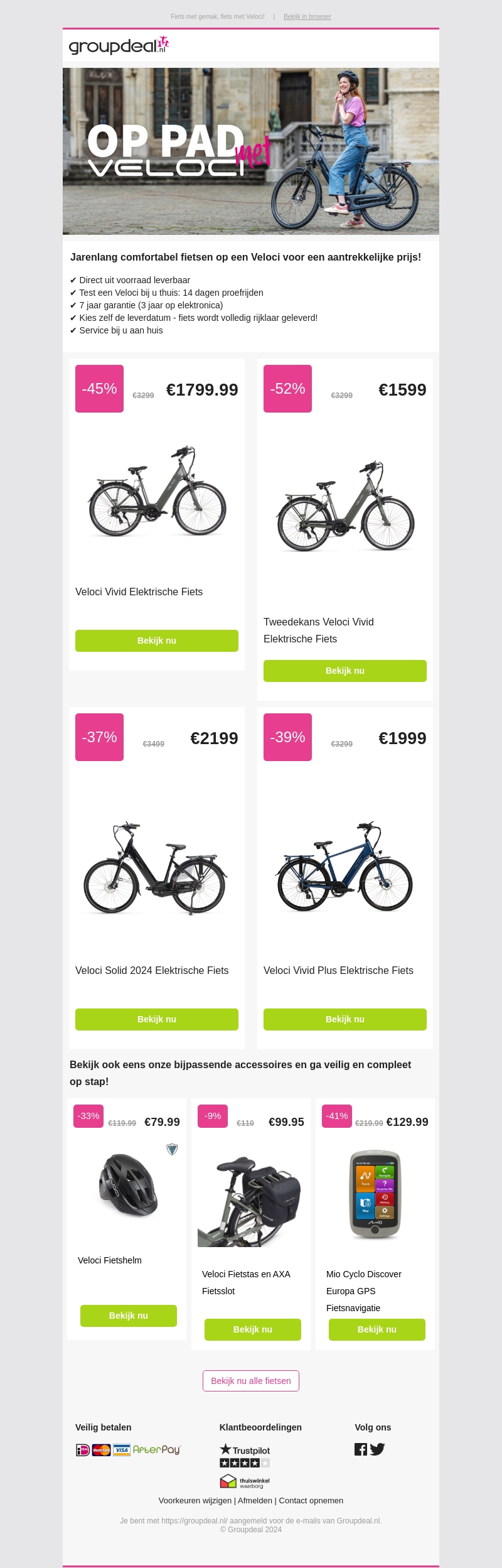502x1568 pixels.
Task: Click the Facebook icon under Volg ons
Action: click(361, 1449)
